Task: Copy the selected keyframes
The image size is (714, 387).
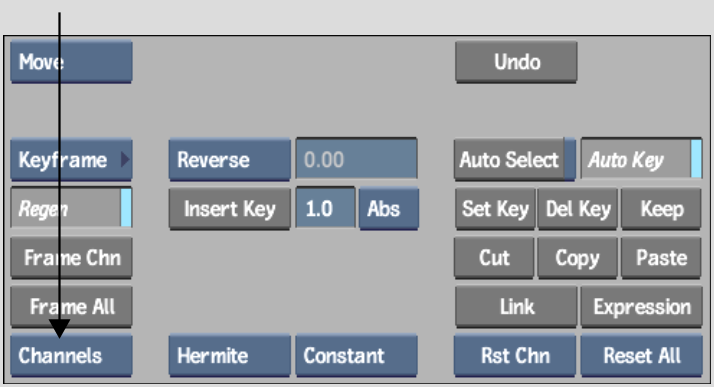Action: [577, 257]
